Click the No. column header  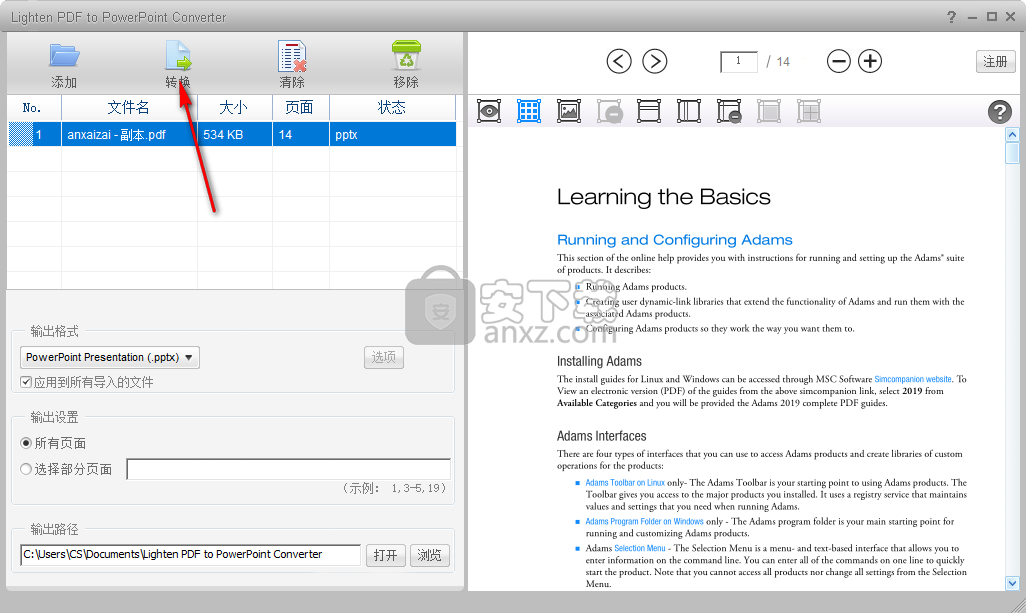click(x=33, y=108)
